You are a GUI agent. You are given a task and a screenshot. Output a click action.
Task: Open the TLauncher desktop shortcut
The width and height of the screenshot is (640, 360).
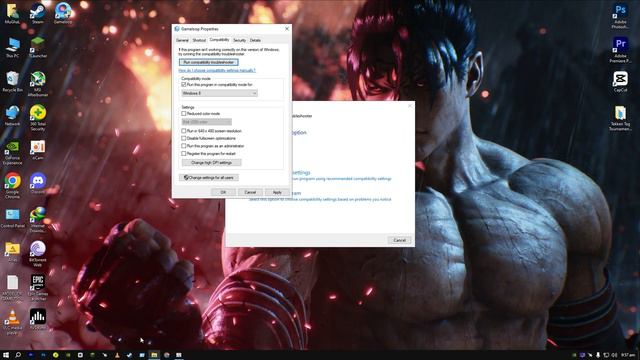point(38,47)
